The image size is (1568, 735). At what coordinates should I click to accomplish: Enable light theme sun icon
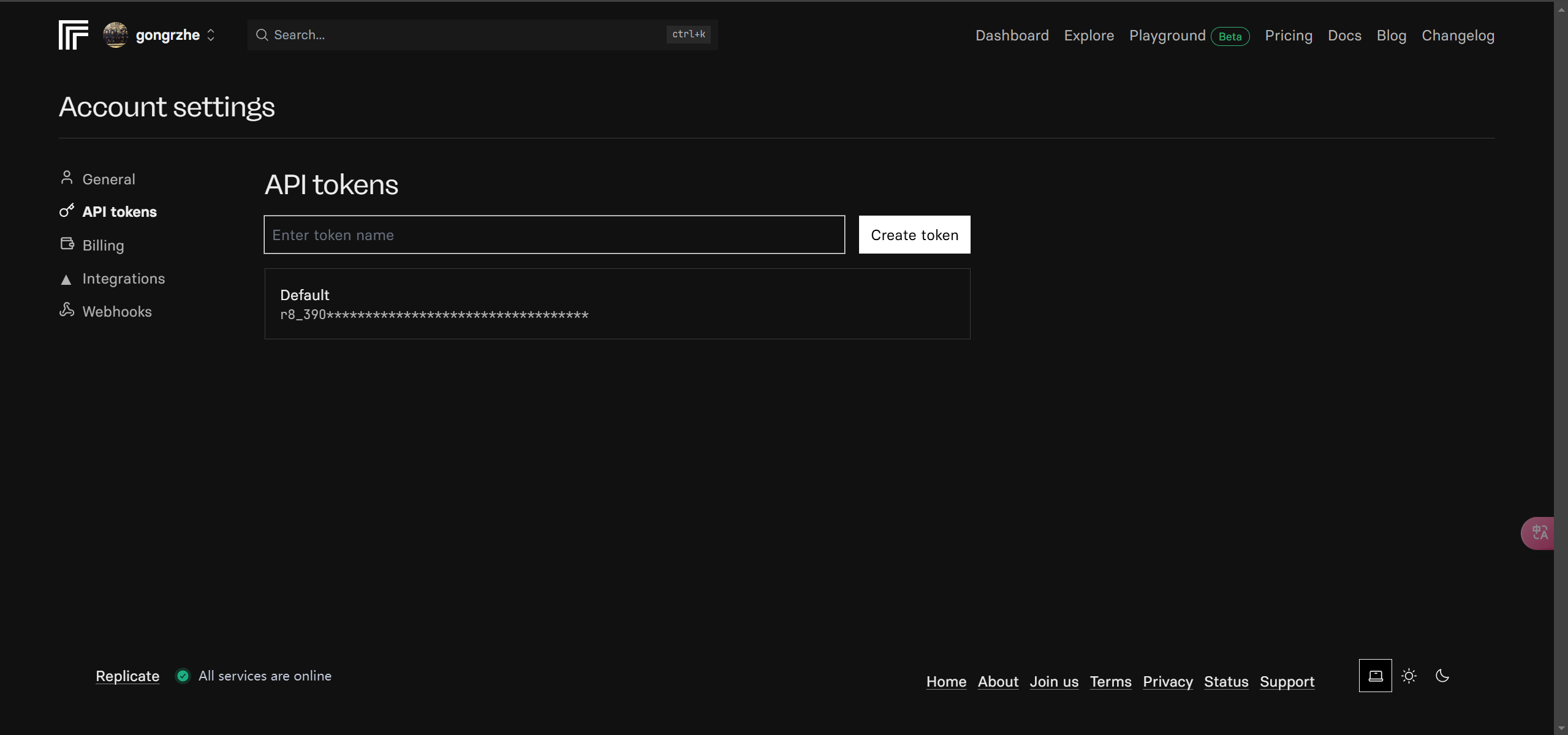click(x=1409, y=676)
